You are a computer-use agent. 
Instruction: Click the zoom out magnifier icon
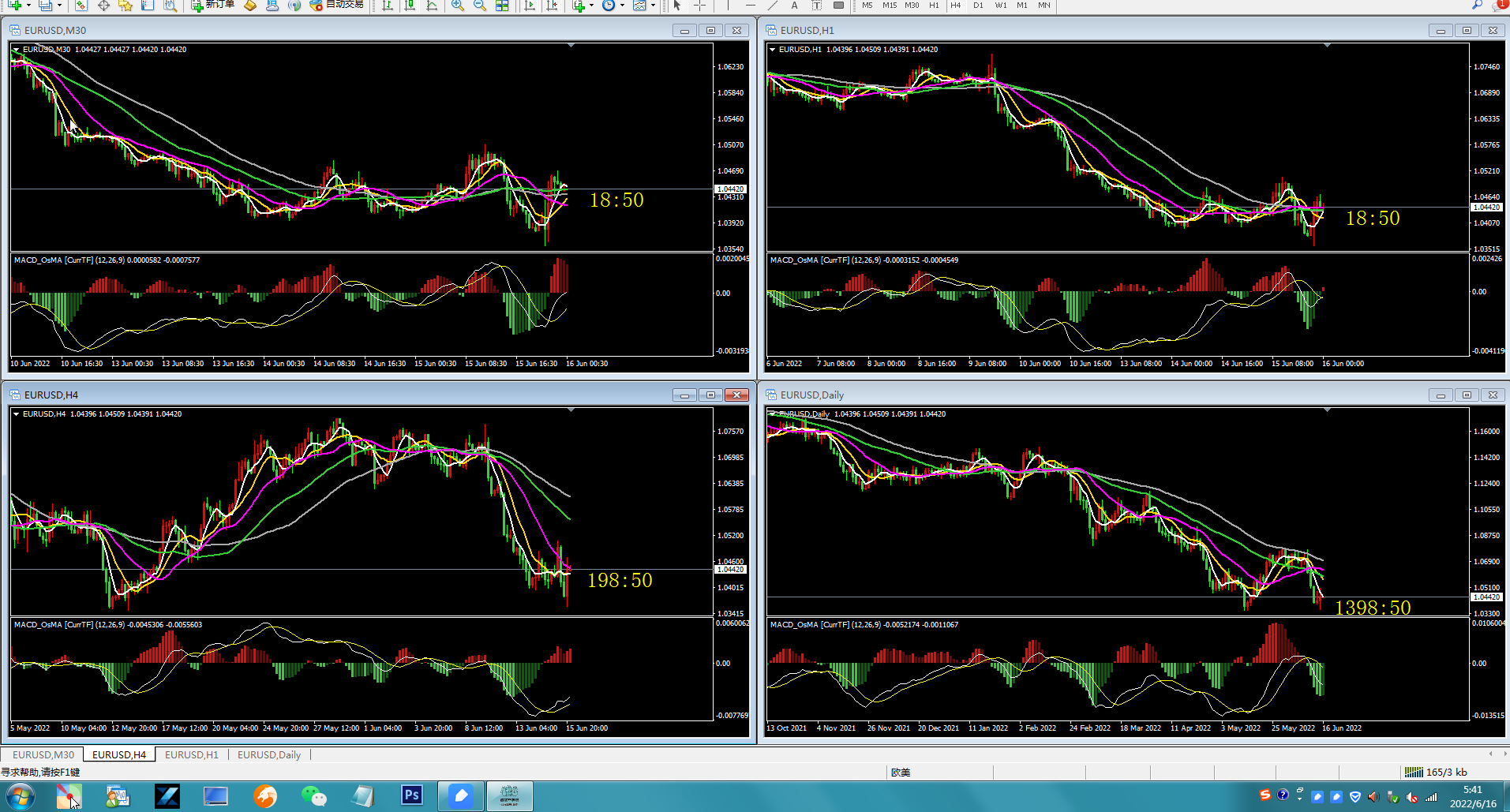coord(480,6)
